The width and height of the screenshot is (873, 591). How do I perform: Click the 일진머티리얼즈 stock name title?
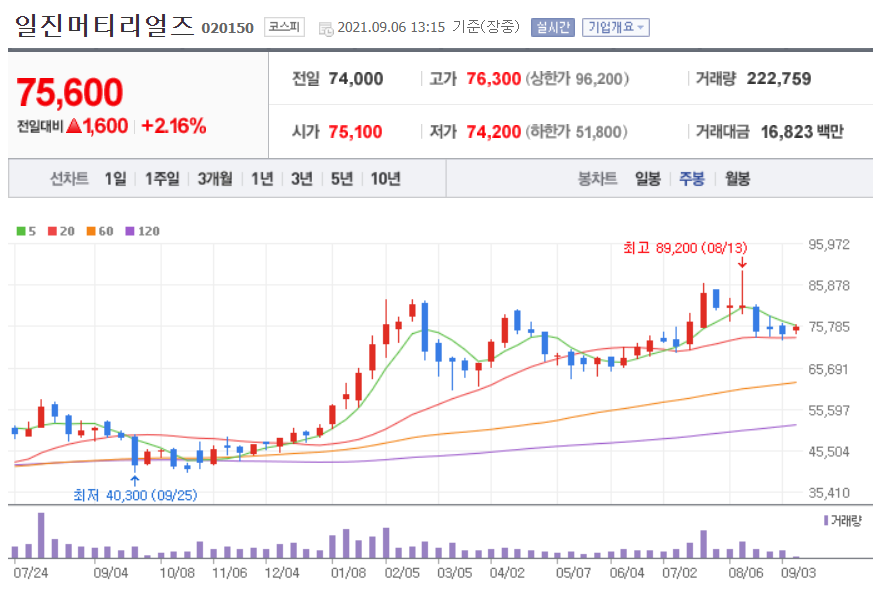(105, 26)
